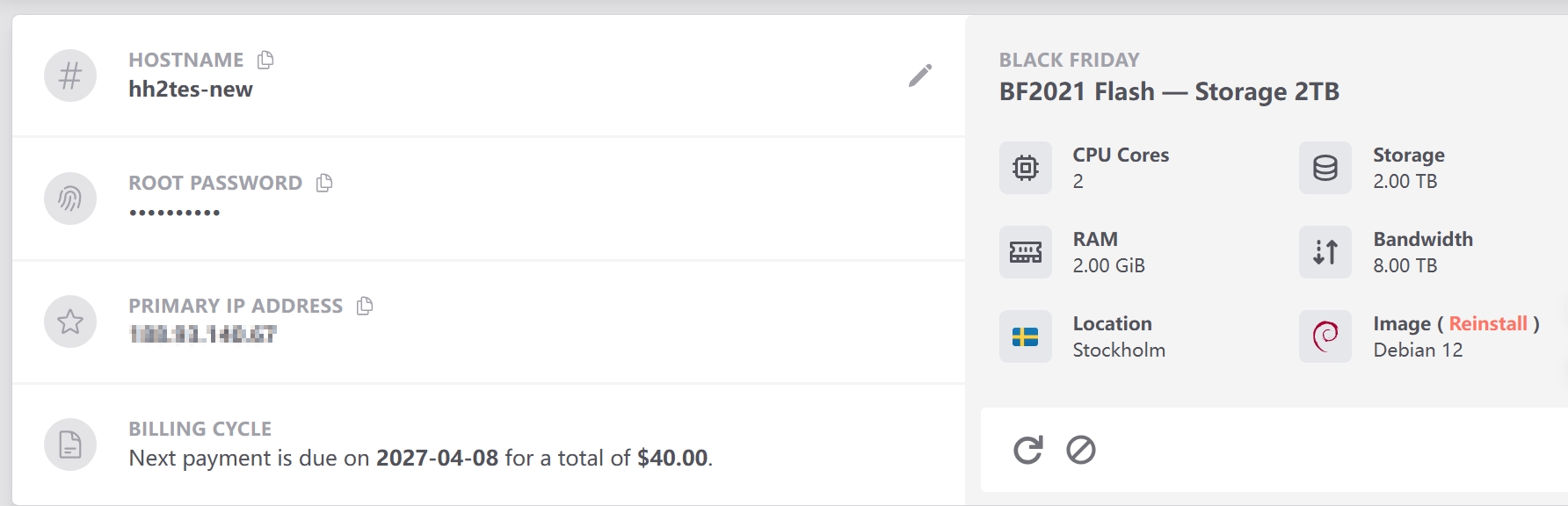The height and width of the screenshot is (506, 1568).
Task: Click the primary IP star icon
Action: point(70,322)
